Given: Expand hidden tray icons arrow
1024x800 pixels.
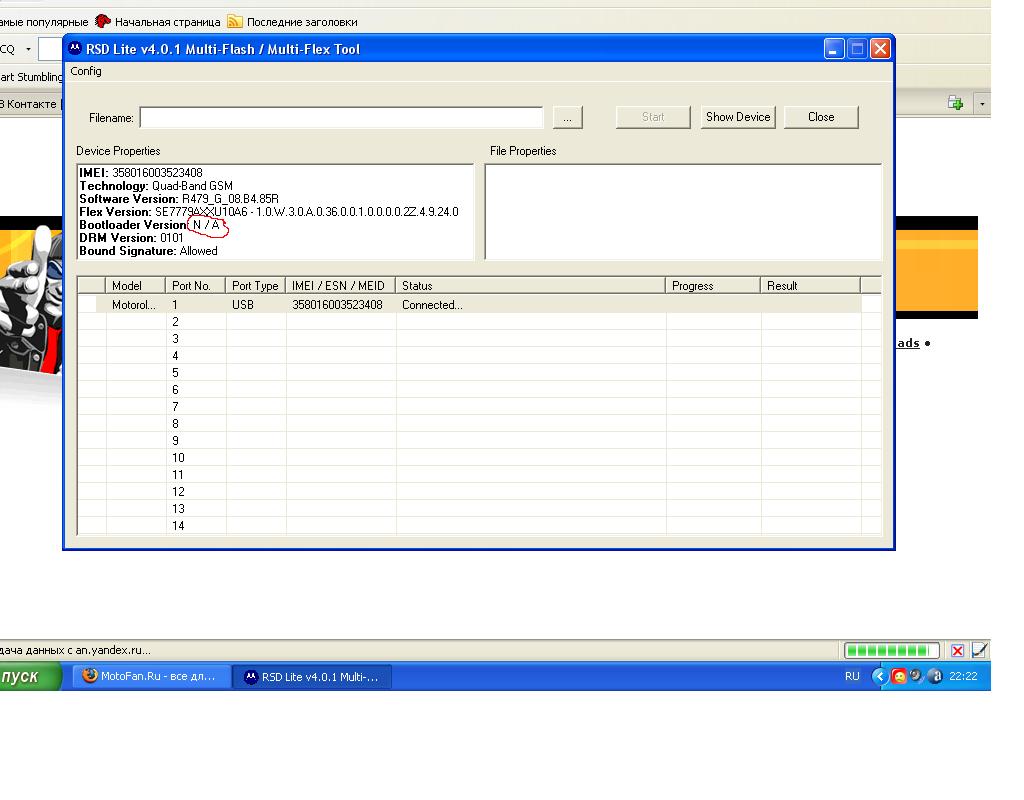Looking at the screenshot, I should [880, 677].
